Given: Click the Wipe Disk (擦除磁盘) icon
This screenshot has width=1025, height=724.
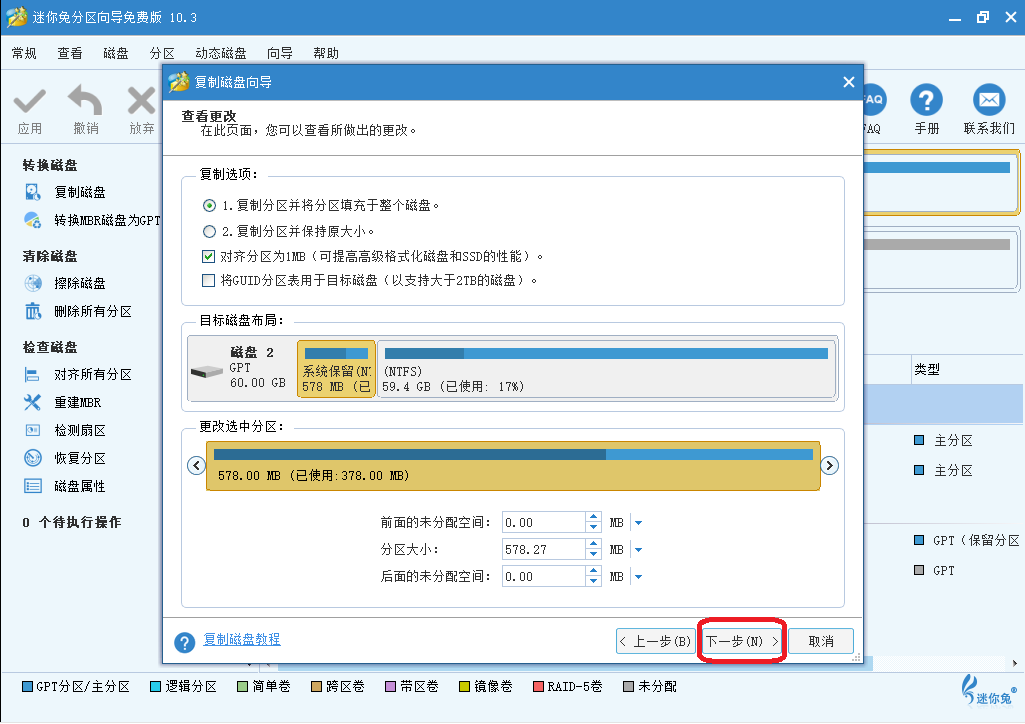Looking at the screenshot, I should [33, 283].
